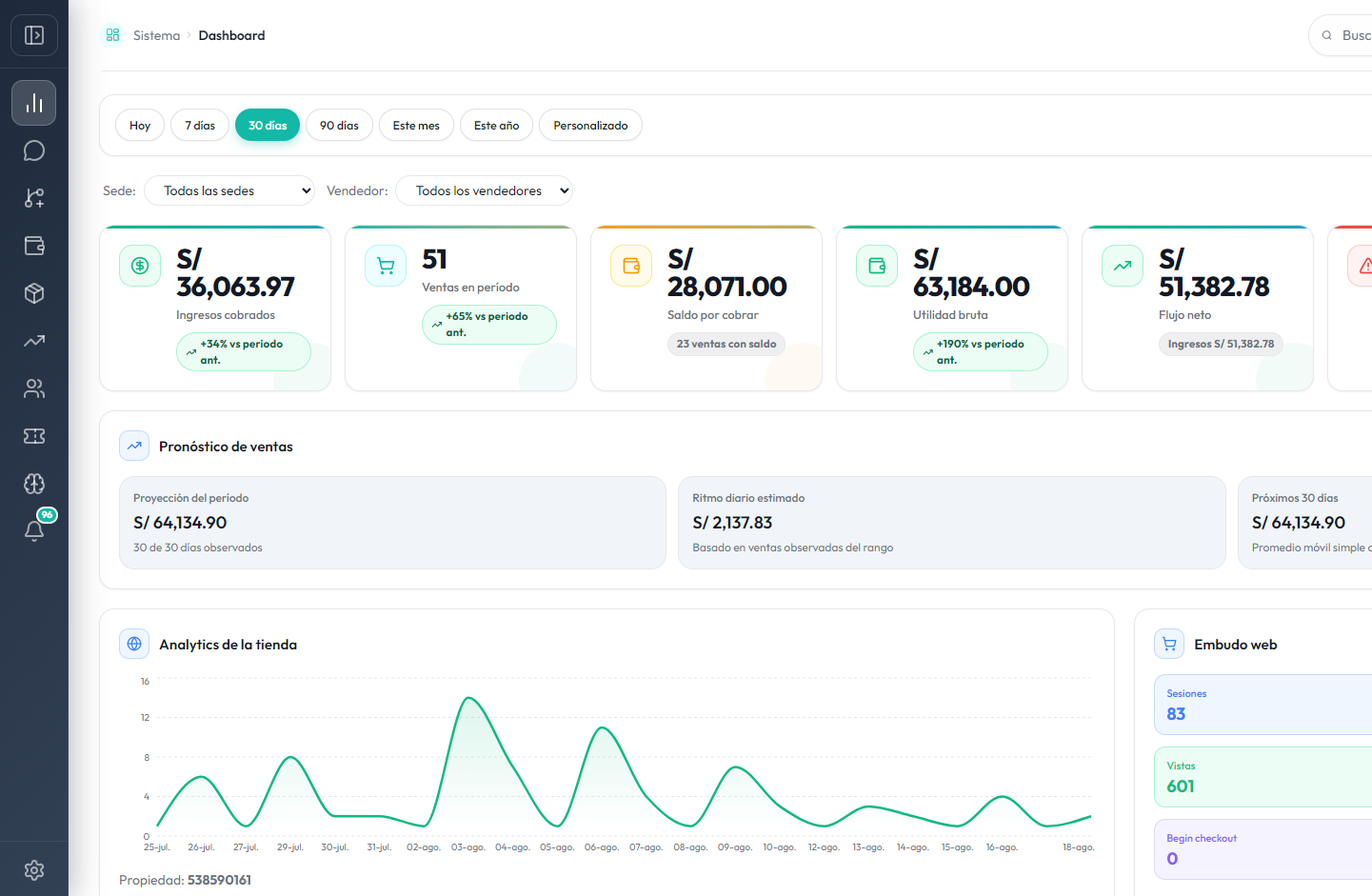1372x896 pixels.
Task: Click the S/ 63,184.00 gross profit value
Action: coord(971,272)
